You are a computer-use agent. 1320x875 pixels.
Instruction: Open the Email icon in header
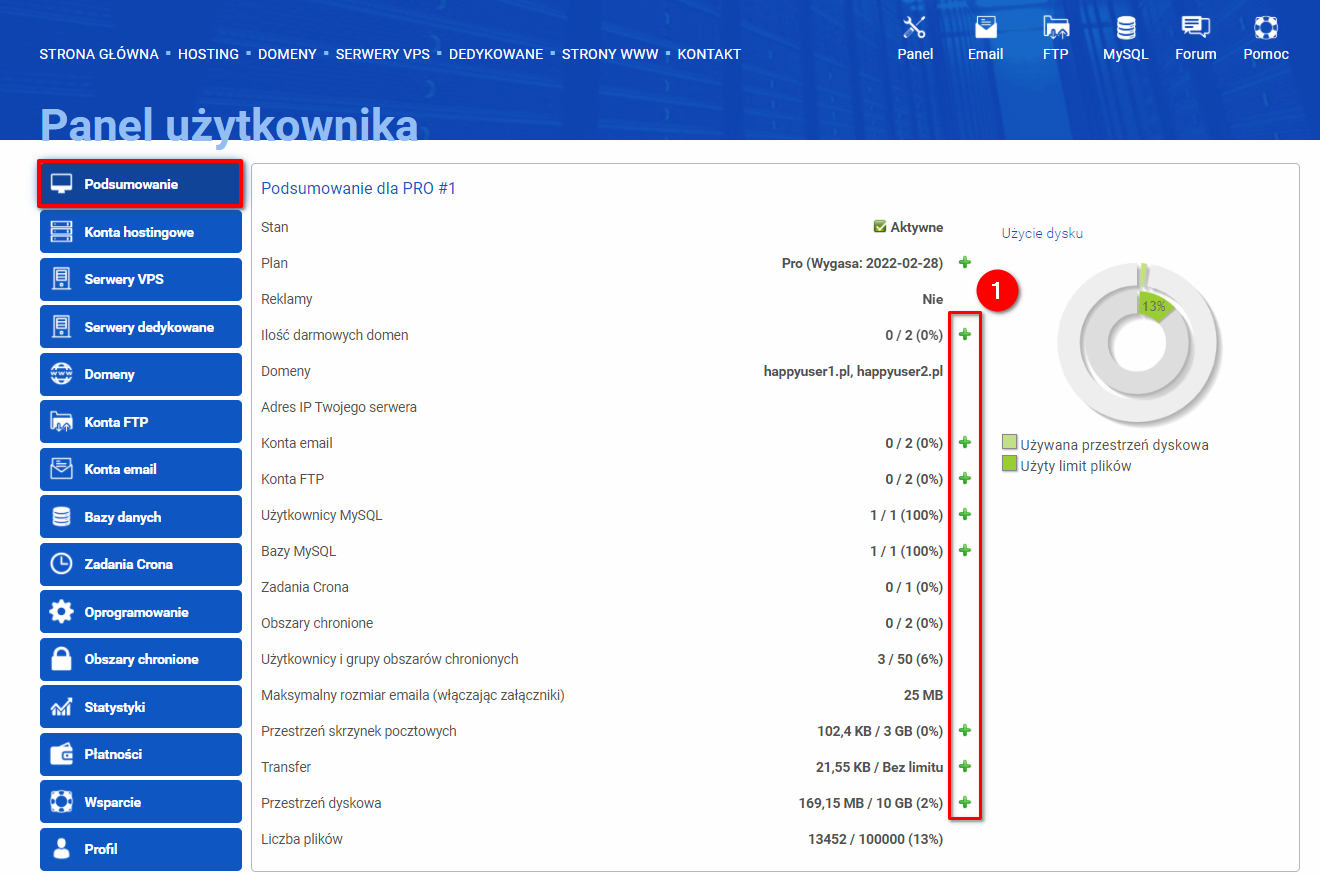(x=985, y=27)
